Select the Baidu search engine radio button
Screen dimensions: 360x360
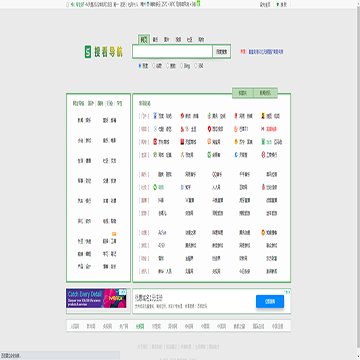(x=140, y=66)
